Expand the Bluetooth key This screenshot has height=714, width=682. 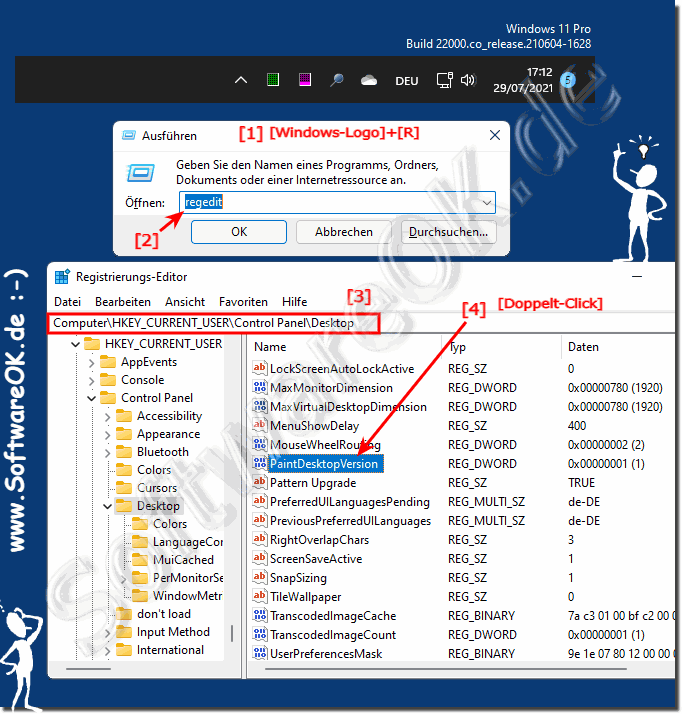(107, 453)
